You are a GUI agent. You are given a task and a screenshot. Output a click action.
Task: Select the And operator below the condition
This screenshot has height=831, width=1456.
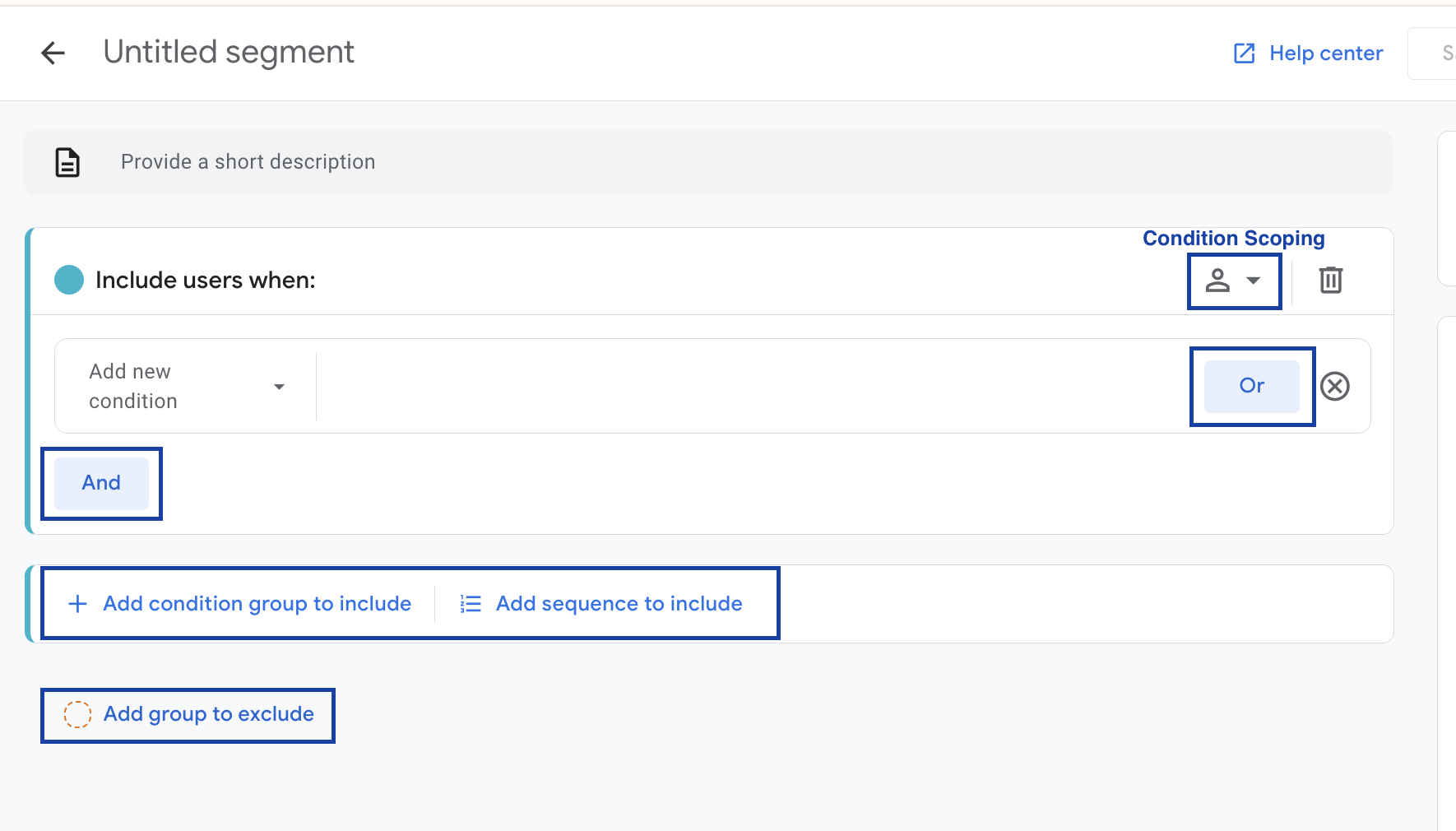pyautogui.click(x=100, y=483)
